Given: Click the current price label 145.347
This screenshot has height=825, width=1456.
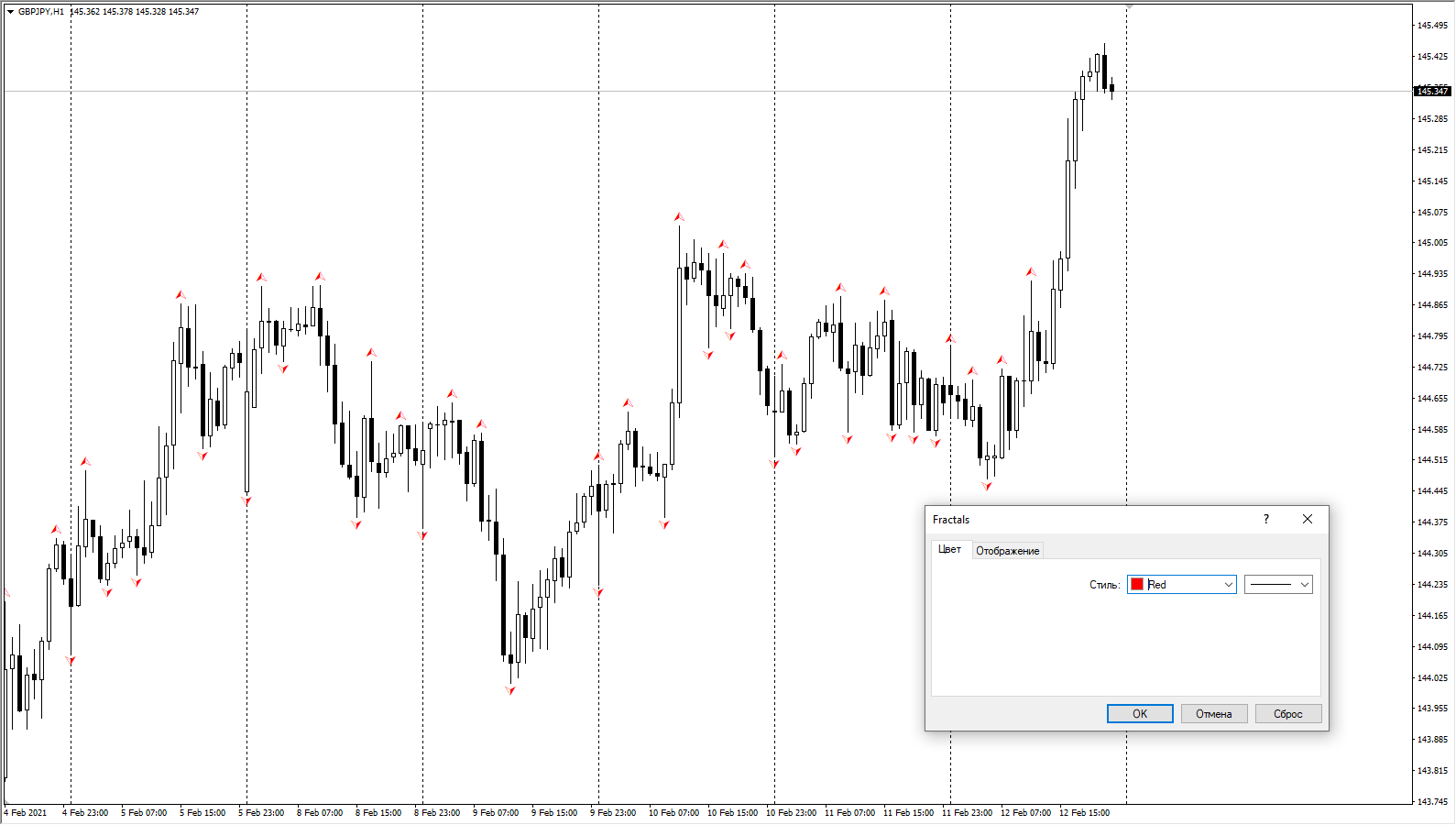Looking at the screenshot, I should click(x=1432, y=92).
